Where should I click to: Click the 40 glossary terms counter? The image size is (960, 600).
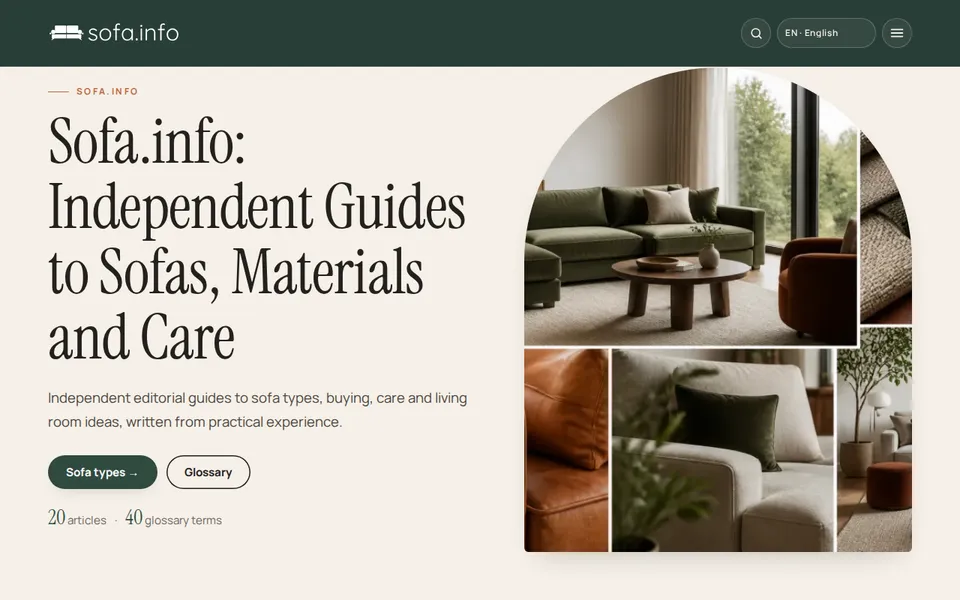click(x=173, y=519)
